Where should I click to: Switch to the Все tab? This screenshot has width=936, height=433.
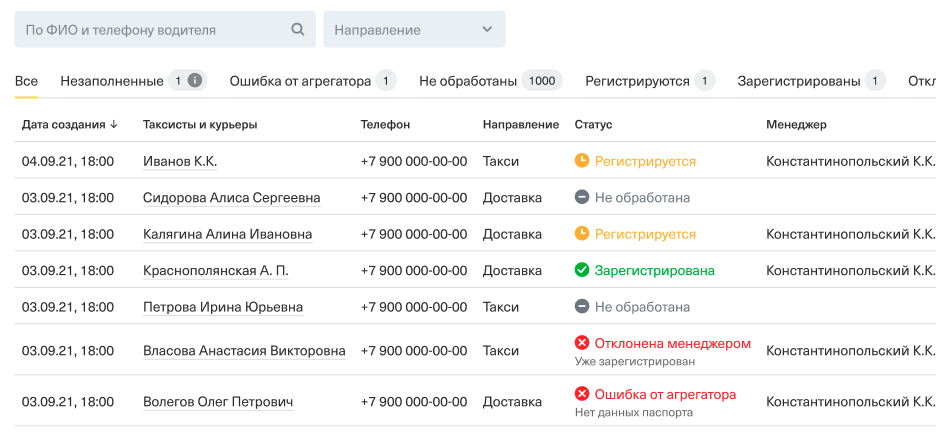coord(27,81)
